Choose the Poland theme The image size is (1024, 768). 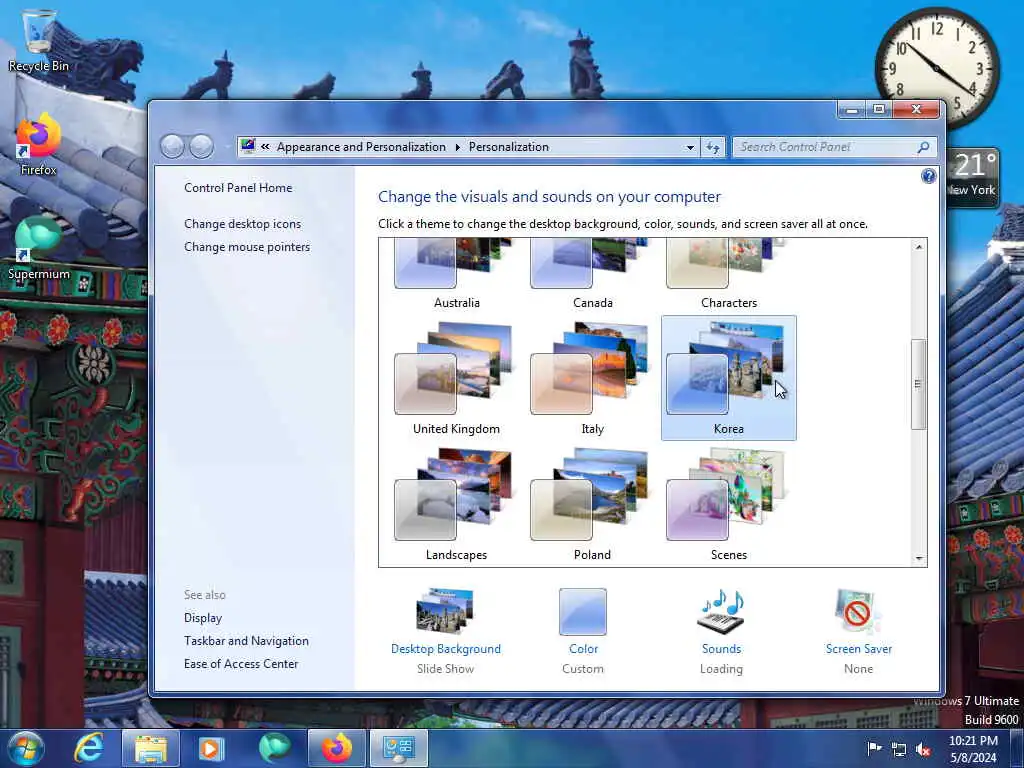(x=592, y=504)
